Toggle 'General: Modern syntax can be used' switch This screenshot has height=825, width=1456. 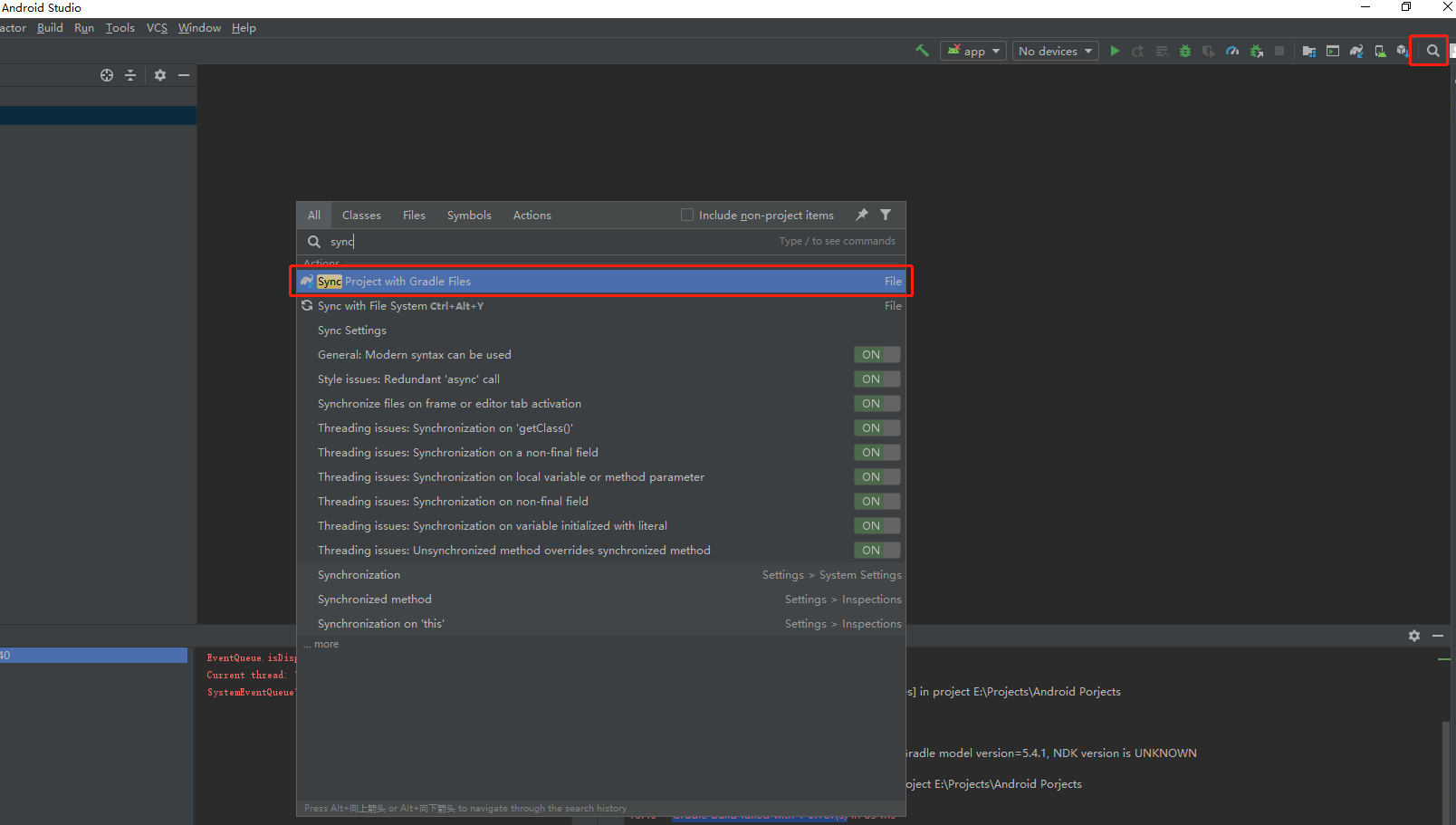(876, 355)
